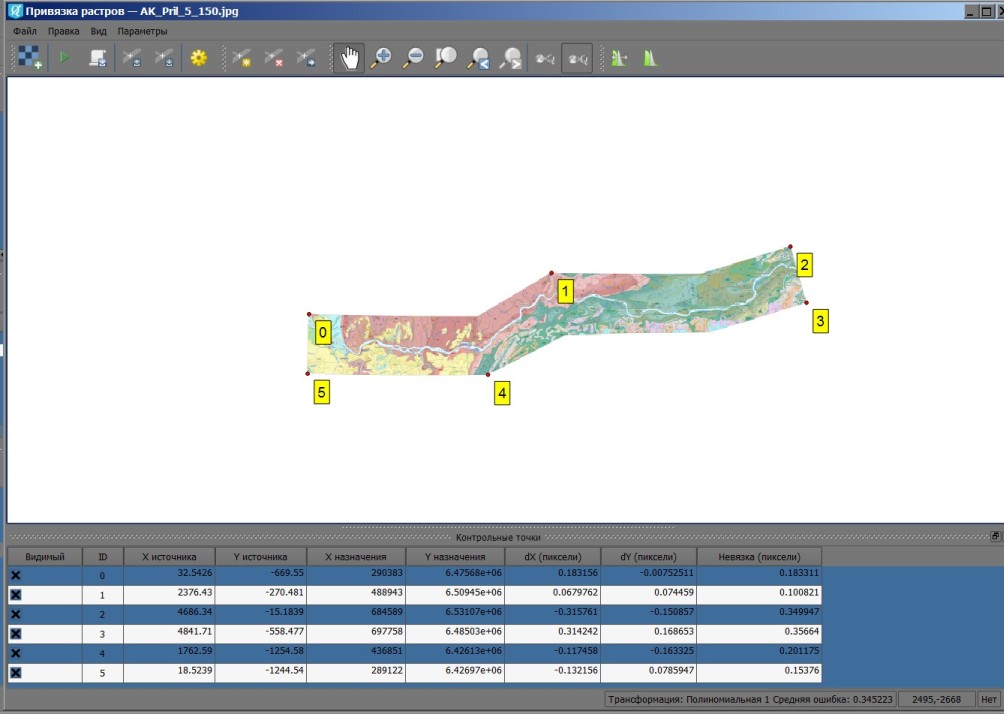
Task: Select the Add point tool
Action: [x=241, y=59]
